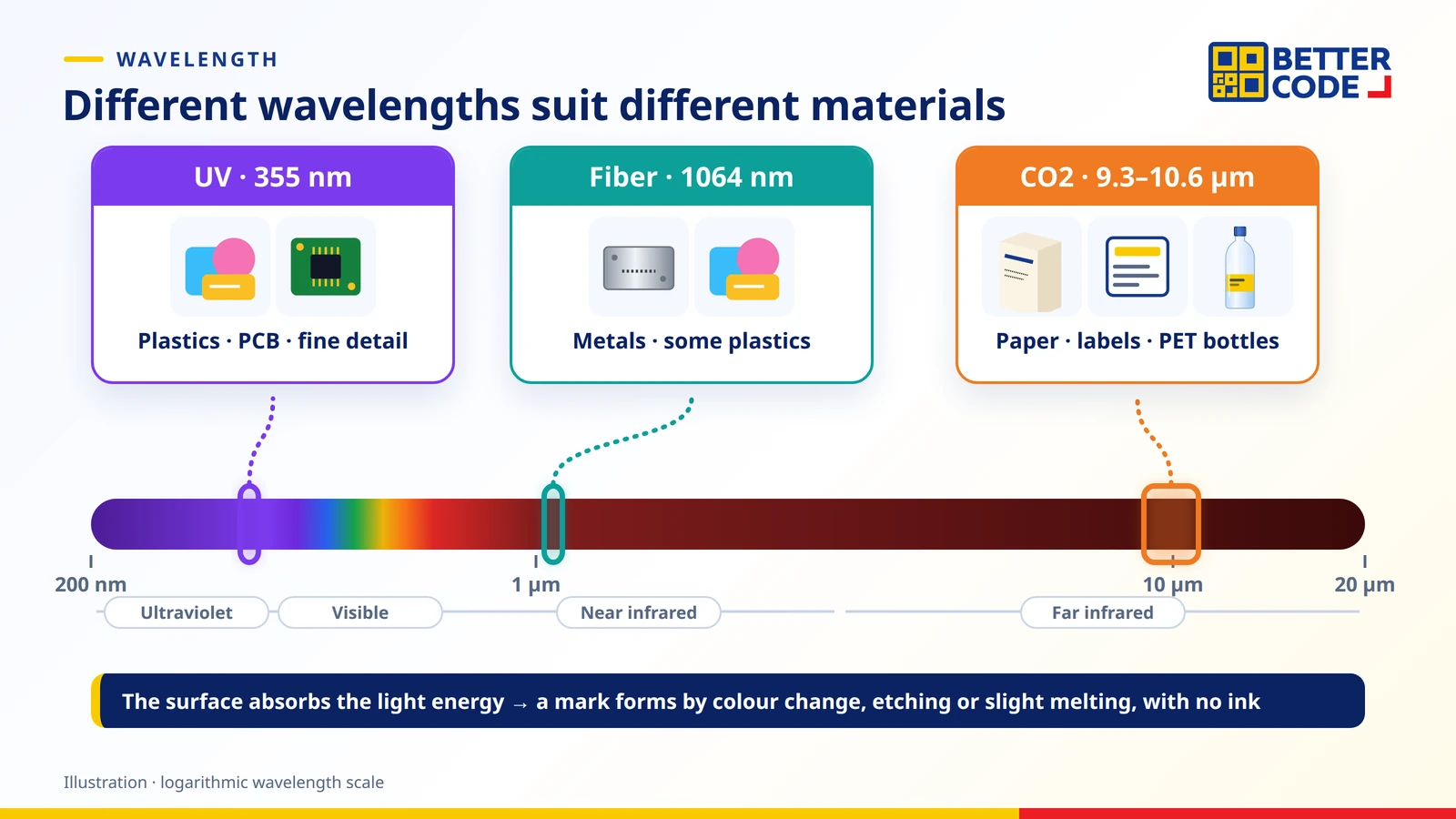Select the Fiber · 1064 nm header
1456x819 pixels.
[x=692, y=177]
